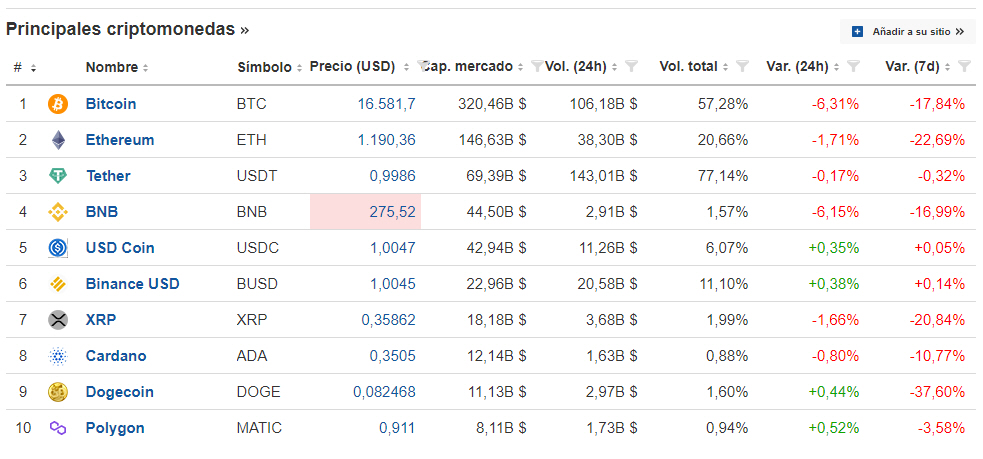
Task: Click the Ethereum diamond logo icon
Action: click(x=58, y=140)
